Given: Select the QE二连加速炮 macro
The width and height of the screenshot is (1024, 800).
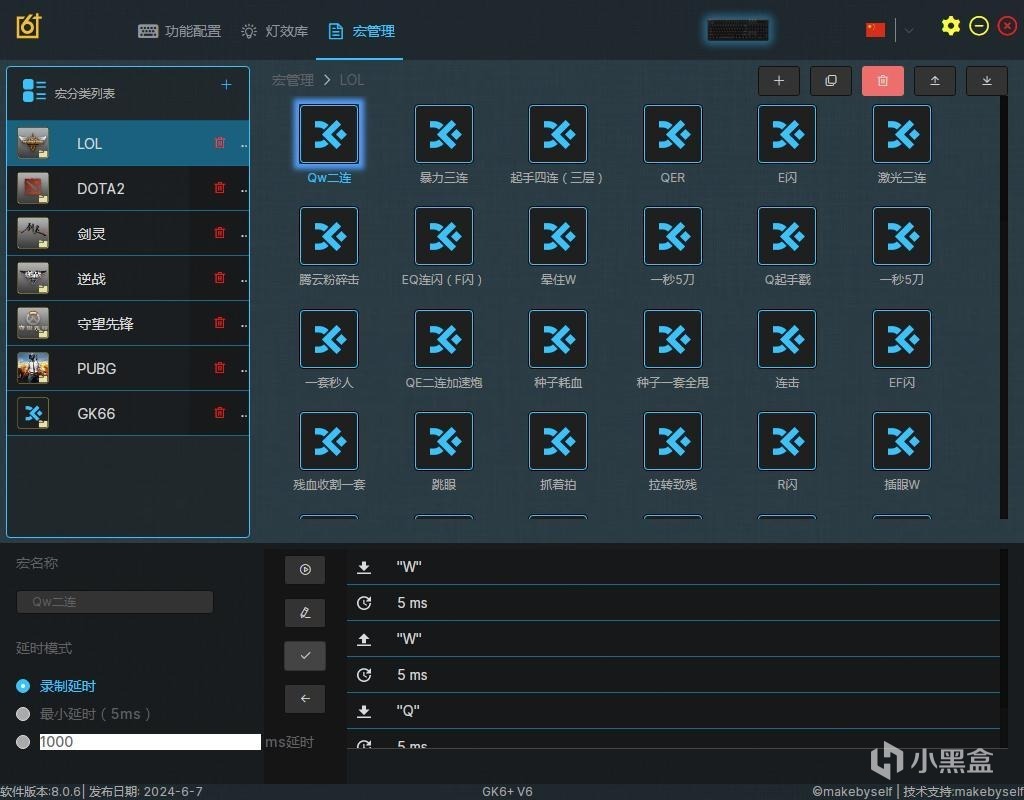Looking at the screenshot, I should pyautogui.click(x=443, y=339).
